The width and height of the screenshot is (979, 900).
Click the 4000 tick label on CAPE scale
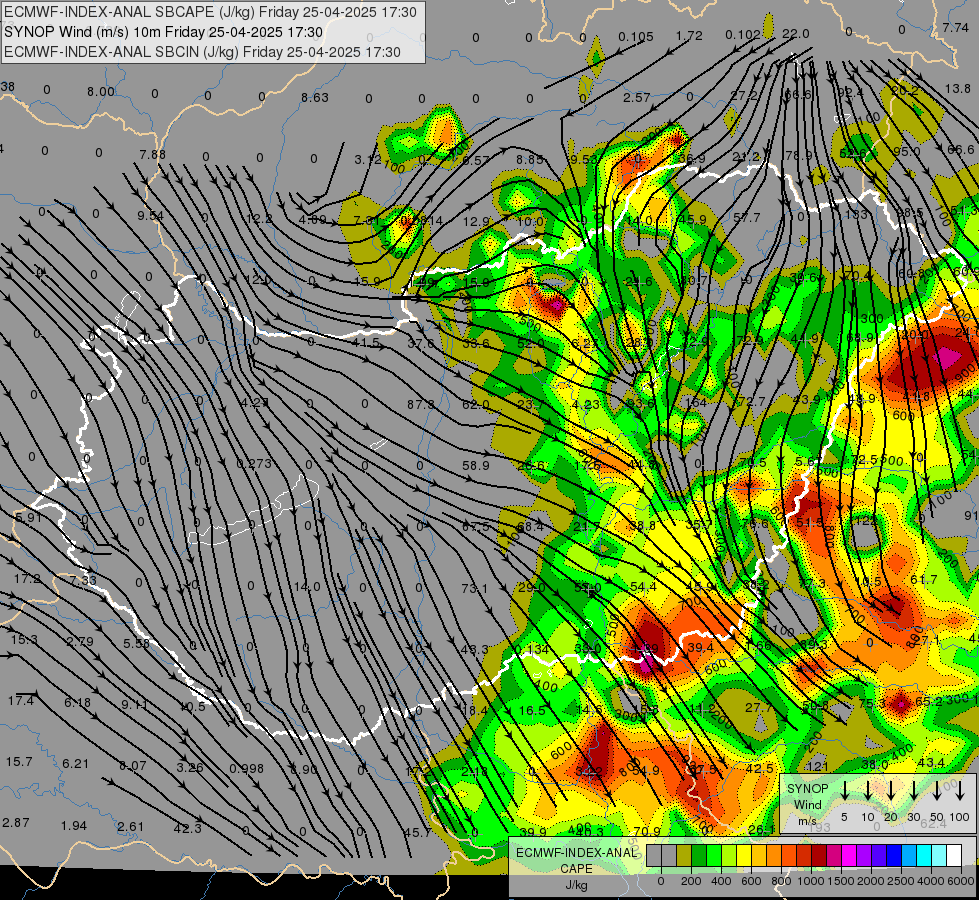coord(931,881)
